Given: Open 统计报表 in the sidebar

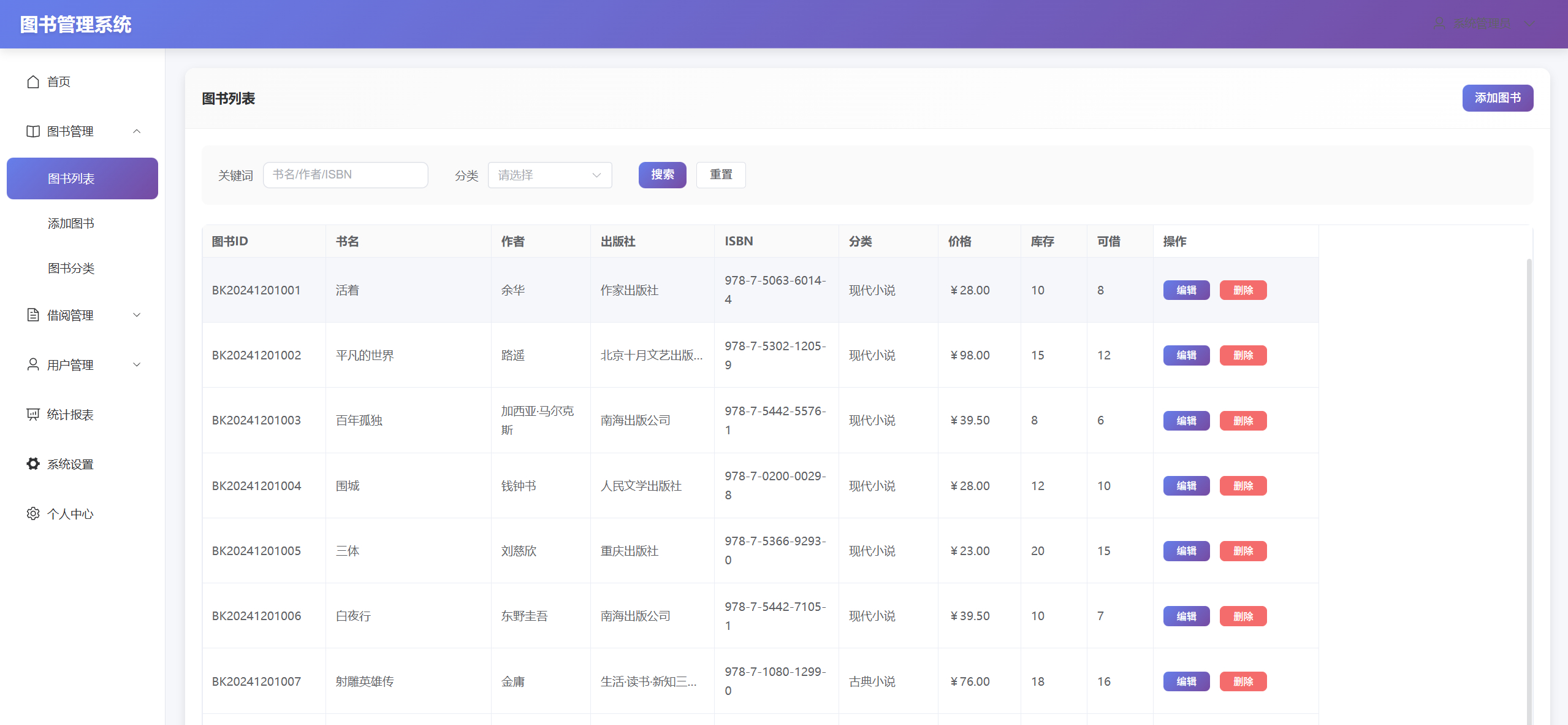Looking at the screenshot, I should coord(82,415).
